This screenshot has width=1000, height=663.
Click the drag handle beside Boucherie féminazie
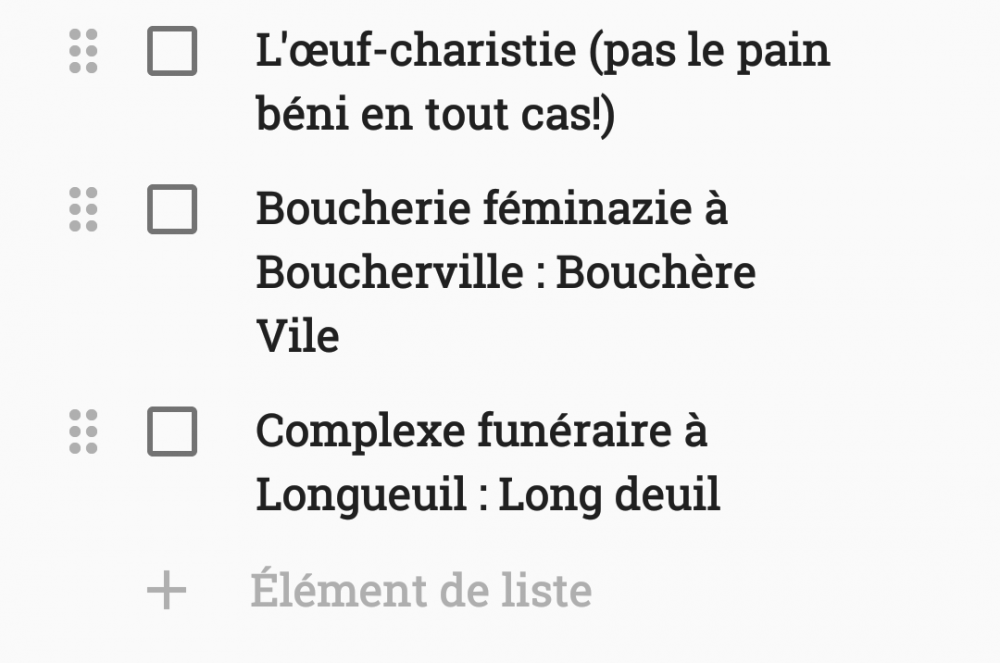pyautogui.click(x=85, y=211)
